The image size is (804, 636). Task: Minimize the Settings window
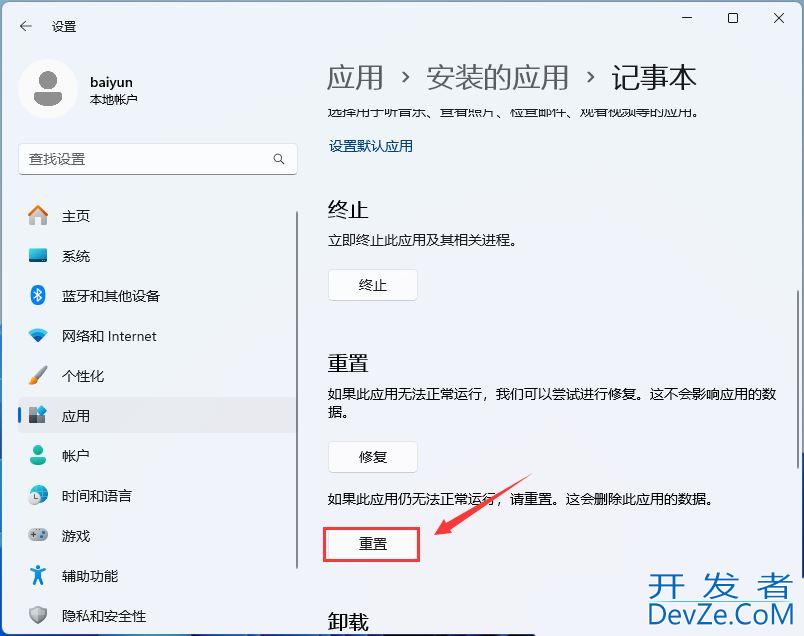coord(687,18)
